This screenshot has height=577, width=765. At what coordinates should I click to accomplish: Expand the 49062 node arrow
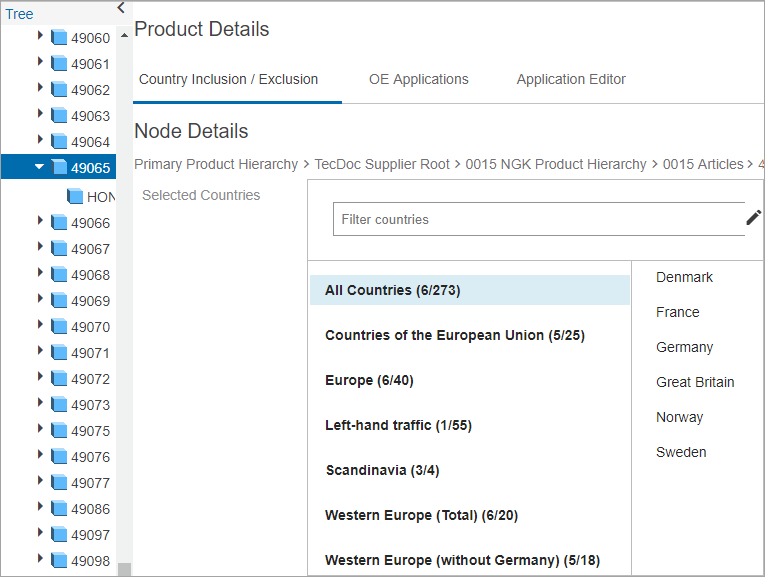pos(40,89)
